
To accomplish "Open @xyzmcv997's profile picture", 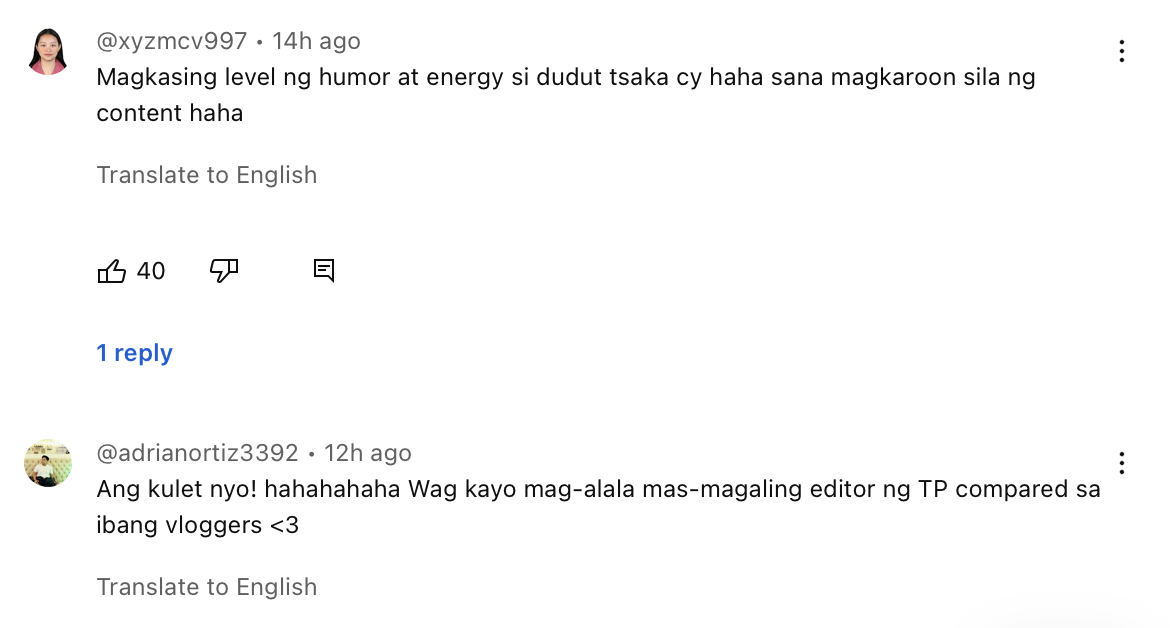I will (x=48, y=51).
